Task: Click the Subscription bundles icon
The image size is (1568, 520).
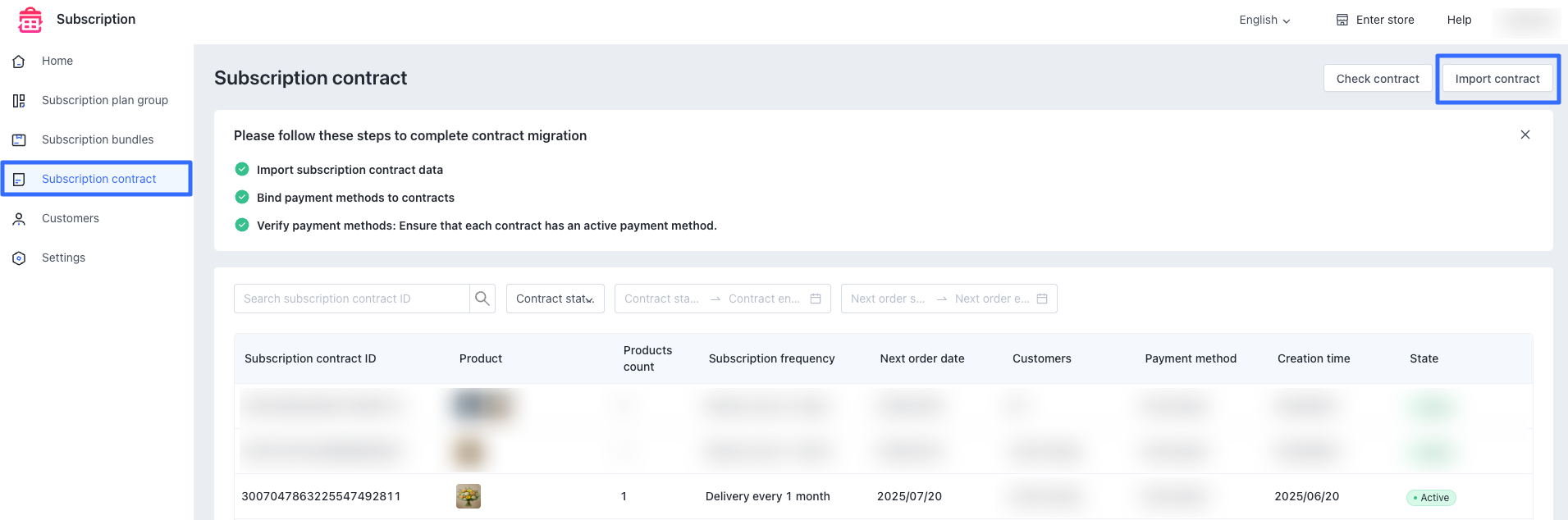Action: pyautogui.click(x=19, y=140)
